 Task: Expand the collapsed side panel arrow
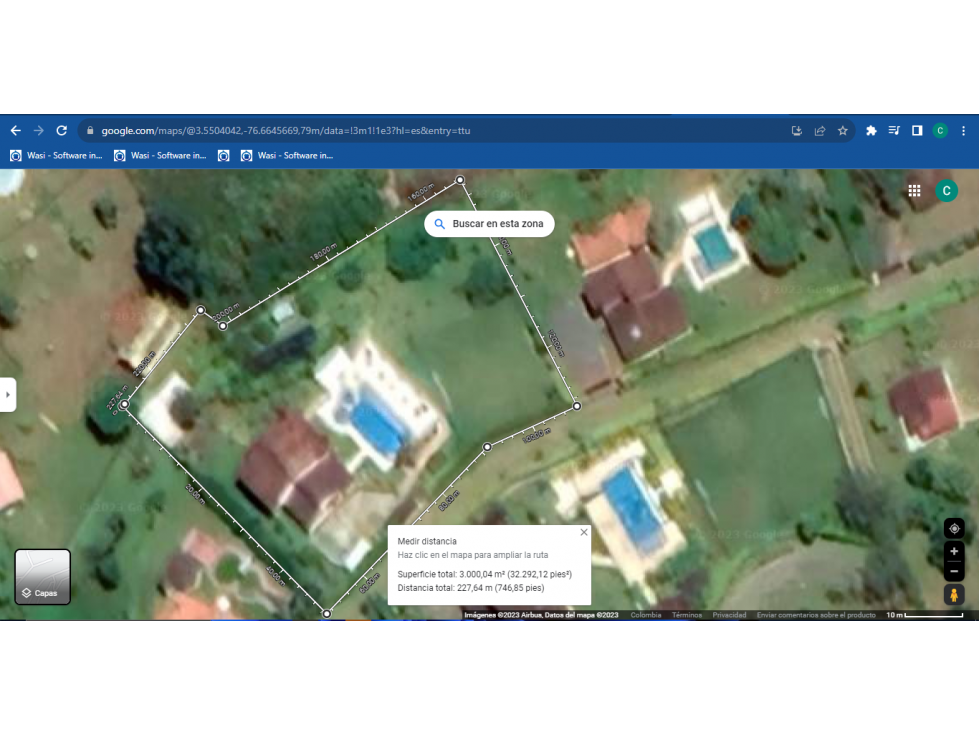(7, 394)
